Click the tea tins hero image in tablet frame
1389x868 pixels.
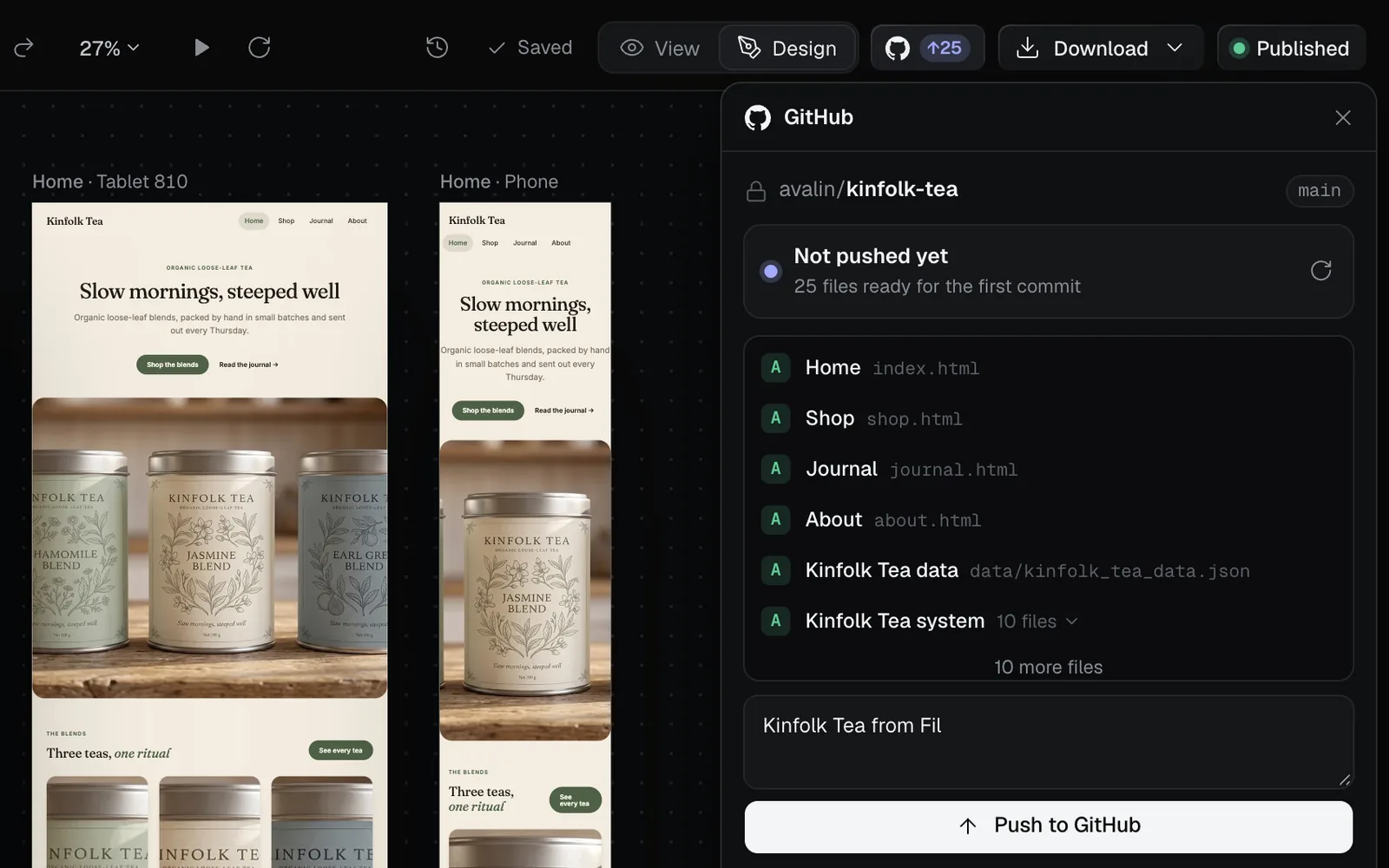[209, 548]
